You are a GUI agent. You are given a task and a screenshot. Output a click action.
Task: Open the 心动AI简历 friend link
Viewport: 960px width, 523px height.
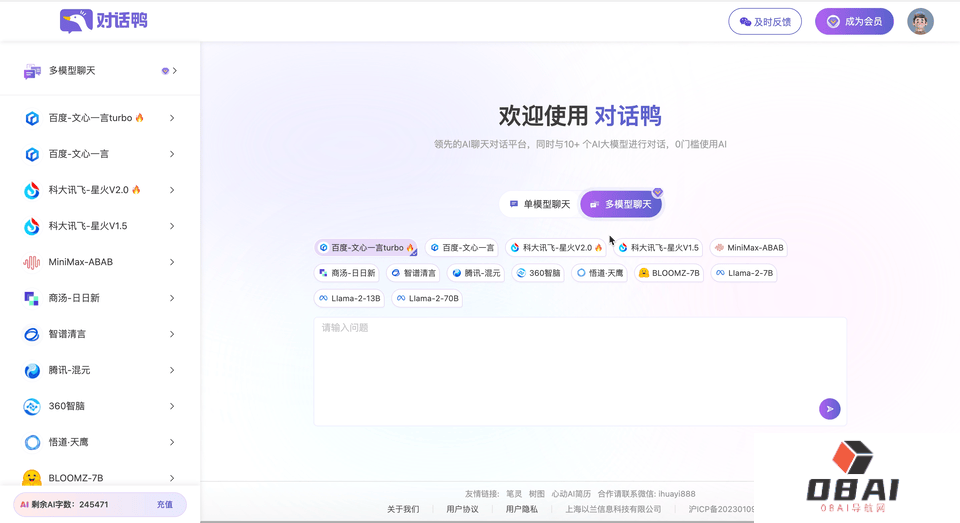pos(571,494)
